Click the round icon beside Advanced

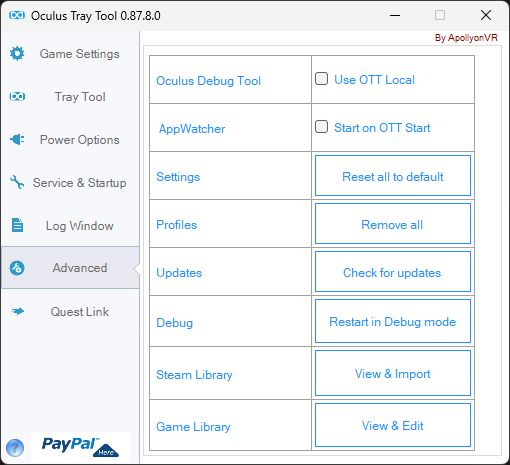tap(17, 268)
